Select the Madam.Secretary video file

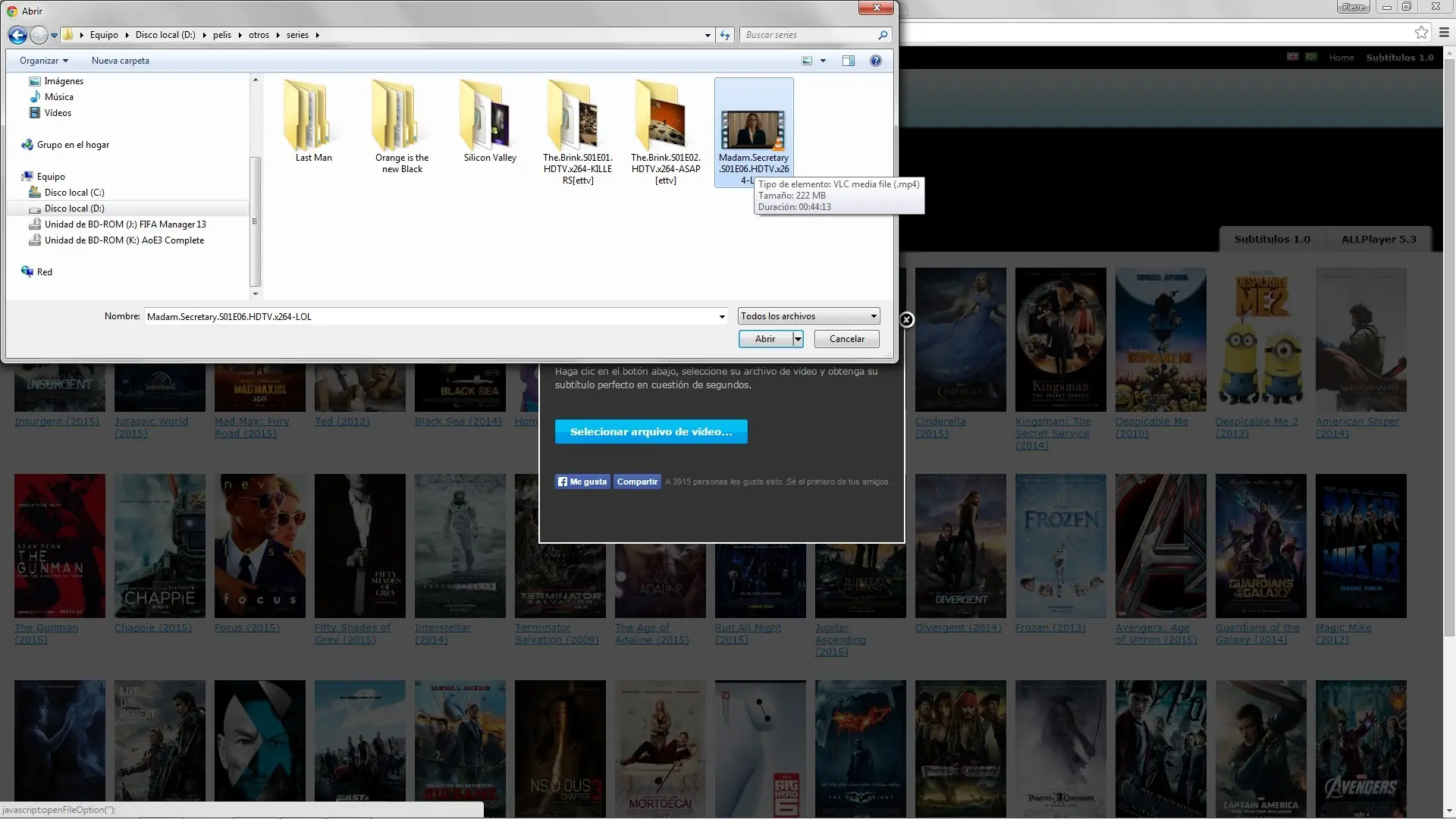754,133
